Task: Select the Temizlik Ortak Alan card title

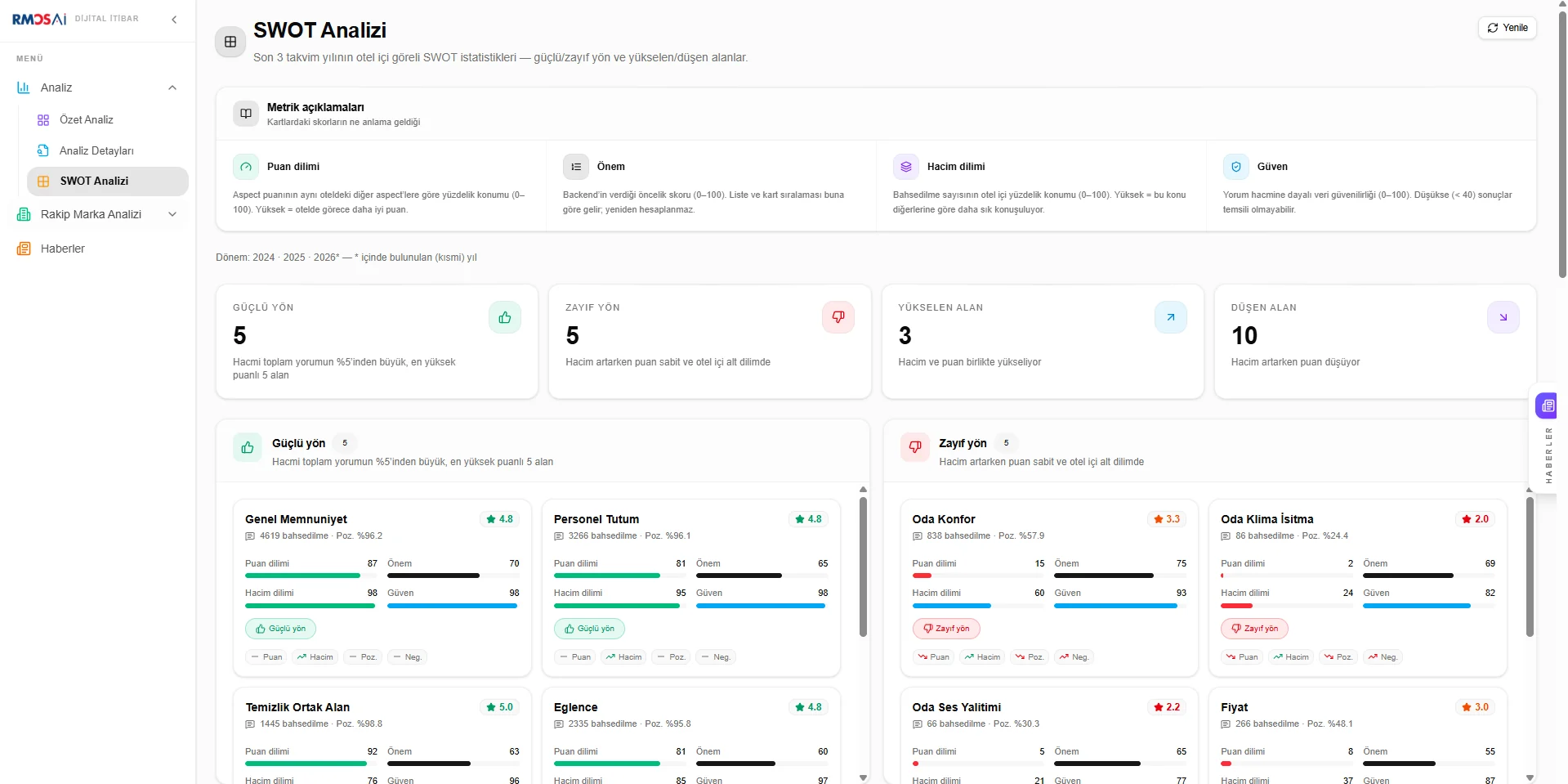Action: tap(297, 707)
